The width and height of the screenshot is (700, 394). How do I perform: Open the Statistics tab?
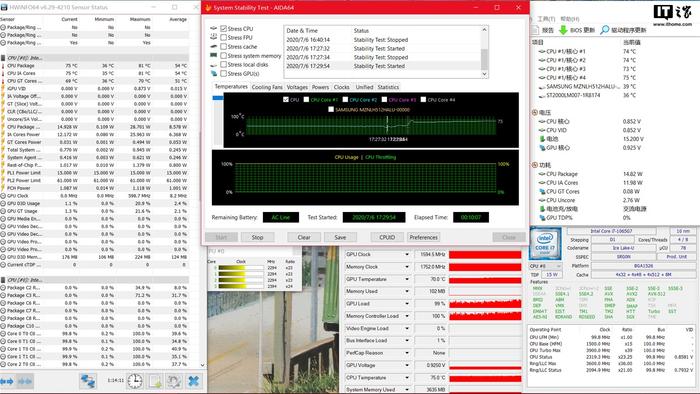pyautogui.click(x=388, y=87)
